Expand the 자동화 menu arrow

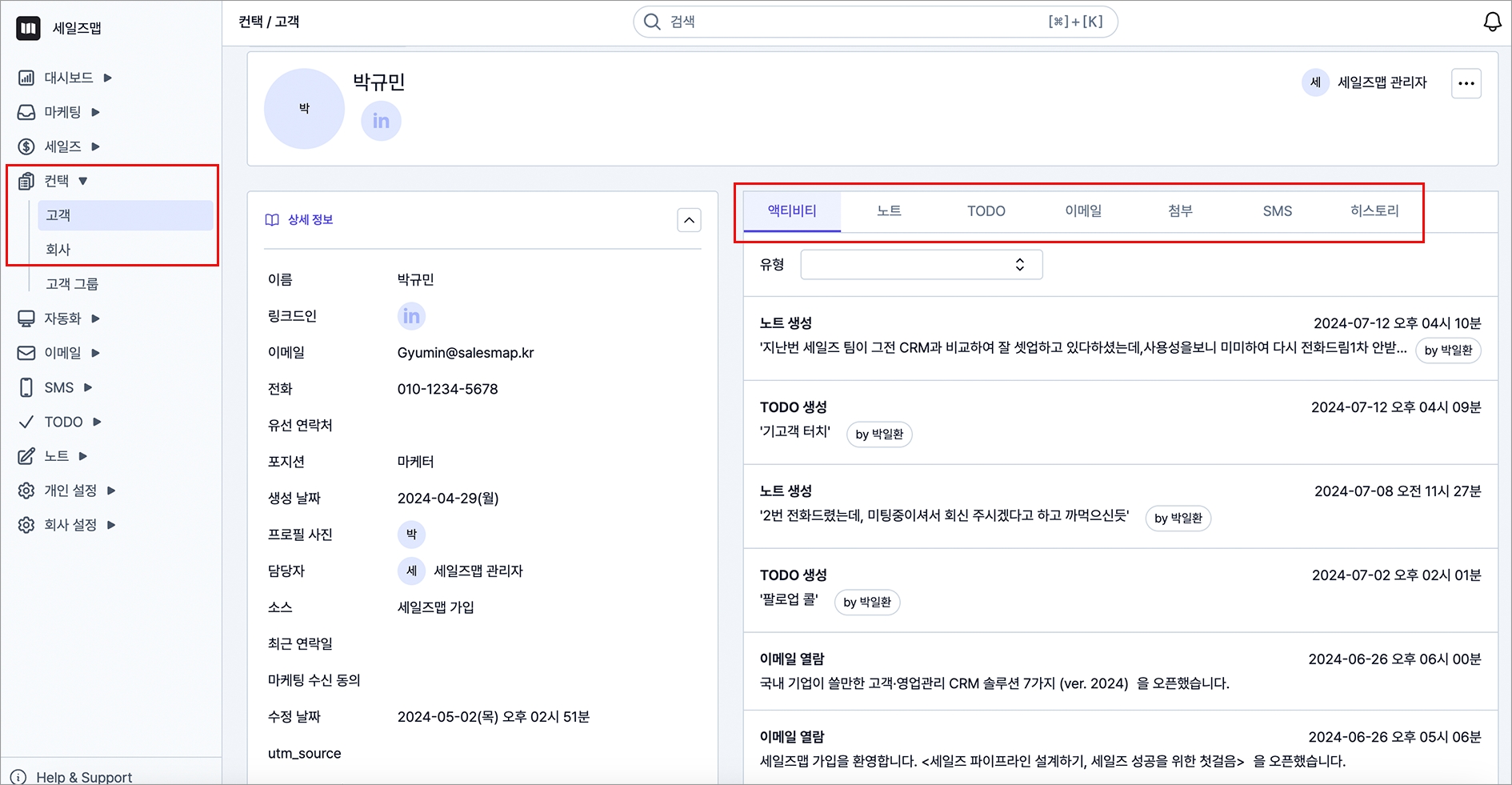[x=95, y=318]
